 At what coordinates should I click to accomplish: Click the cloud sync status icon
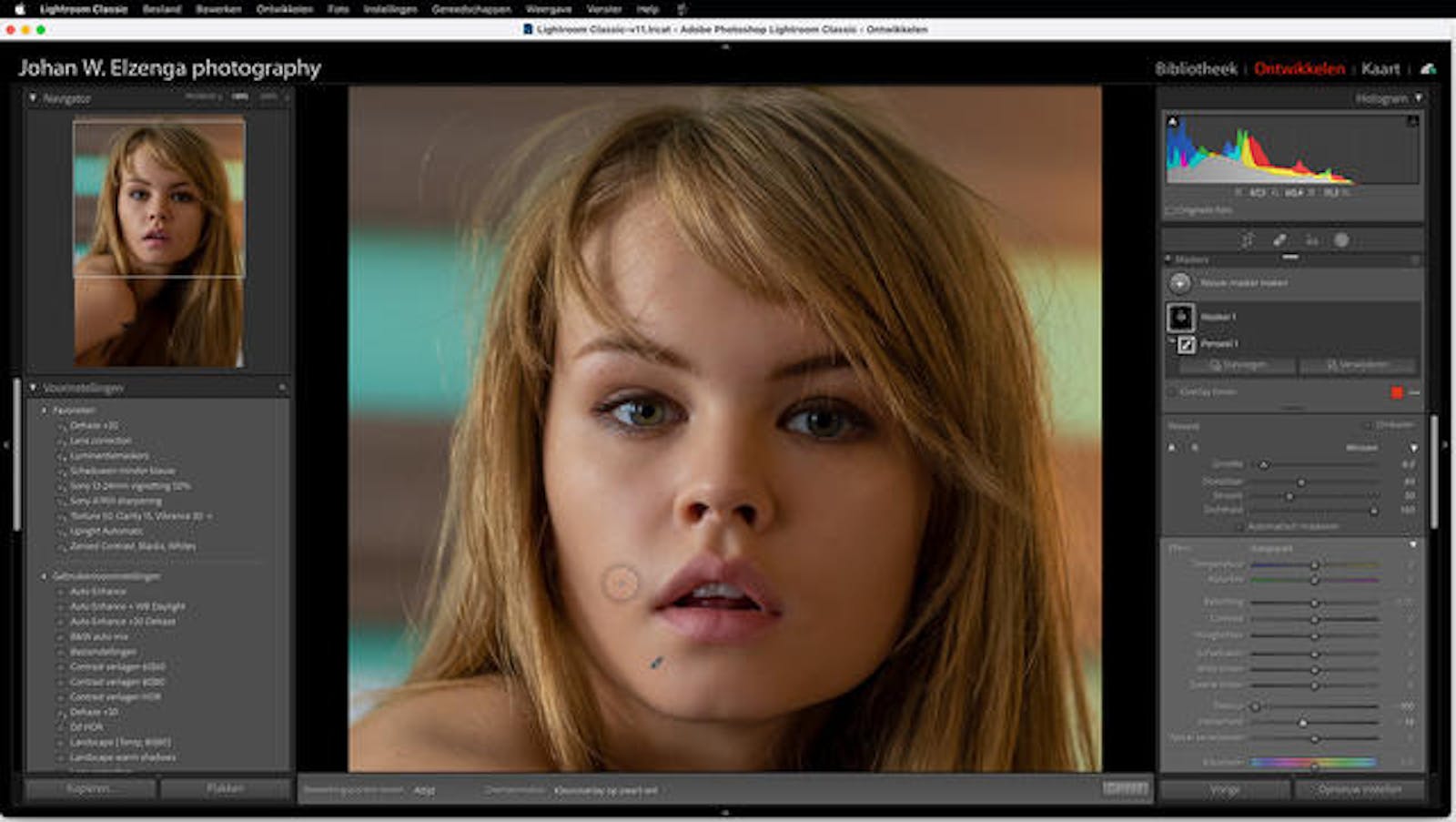(1428, 69)
